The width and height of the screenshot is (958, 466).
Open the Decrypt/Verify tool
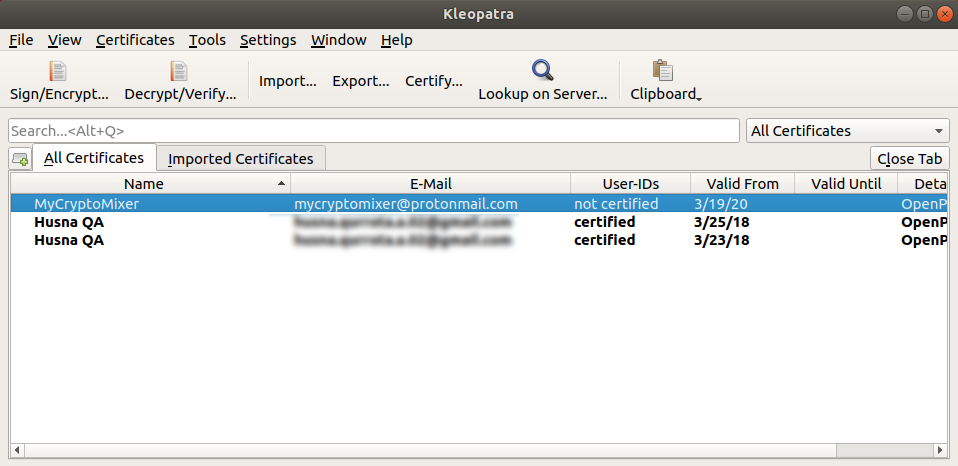point(180,81)
